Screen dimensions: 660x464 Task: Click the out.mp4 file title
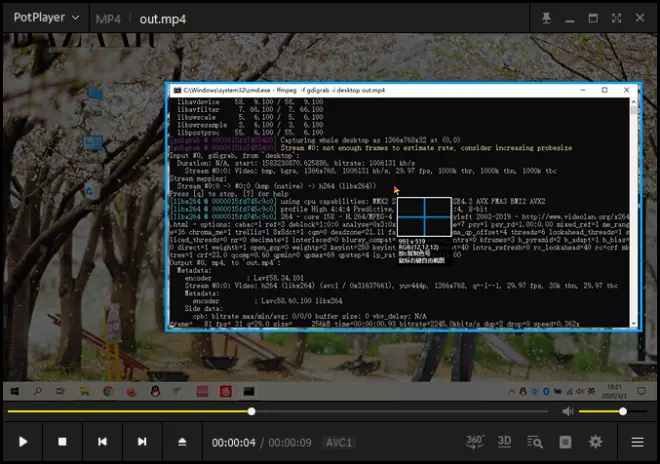(x=162, y=19)
